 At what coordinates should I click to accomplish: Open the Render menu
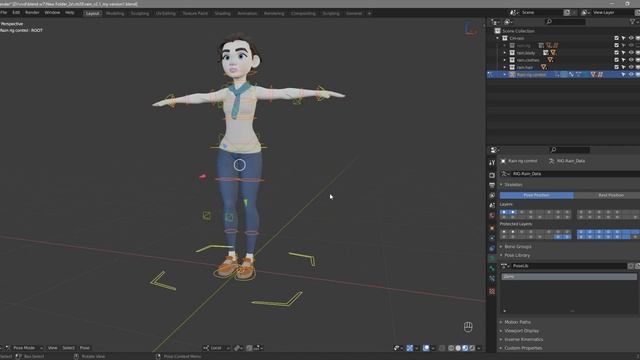[x=32, y=13]
